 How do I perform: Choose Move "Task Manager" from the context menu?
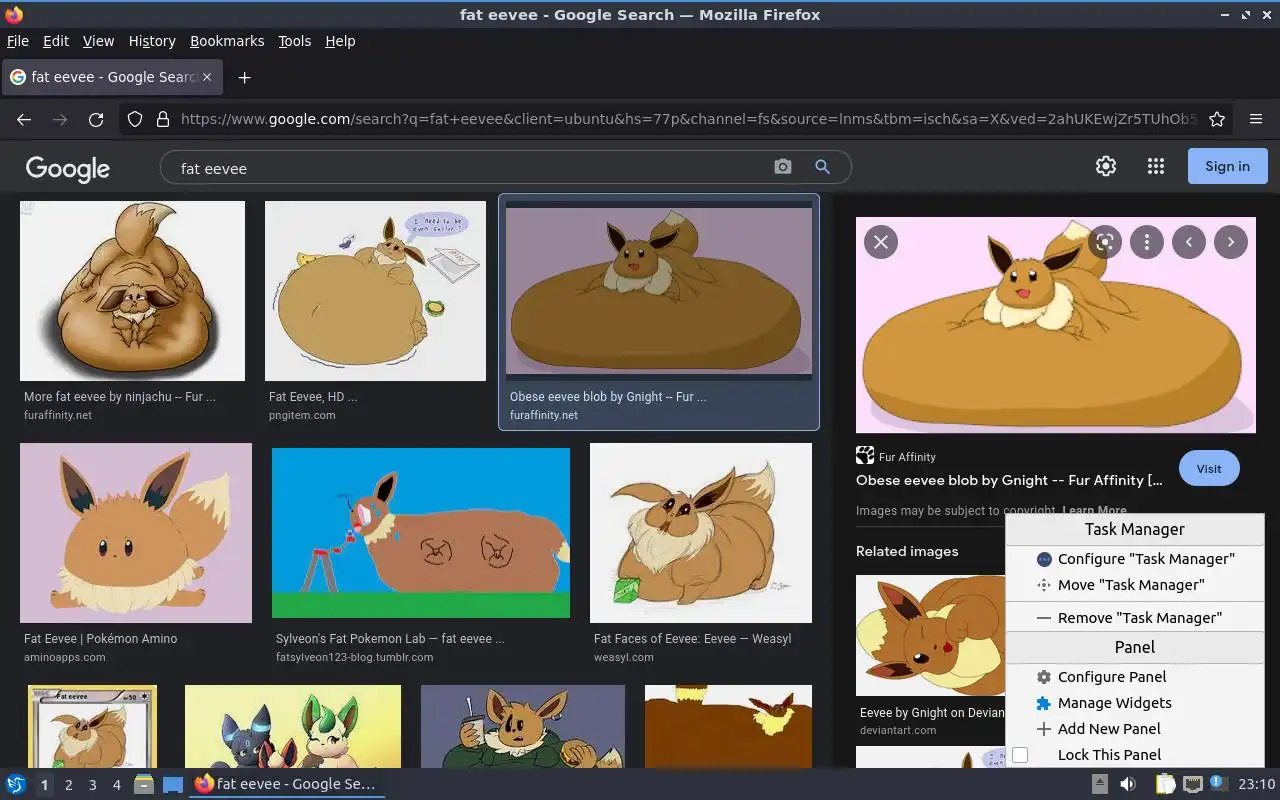click(x=1135, y=585)
